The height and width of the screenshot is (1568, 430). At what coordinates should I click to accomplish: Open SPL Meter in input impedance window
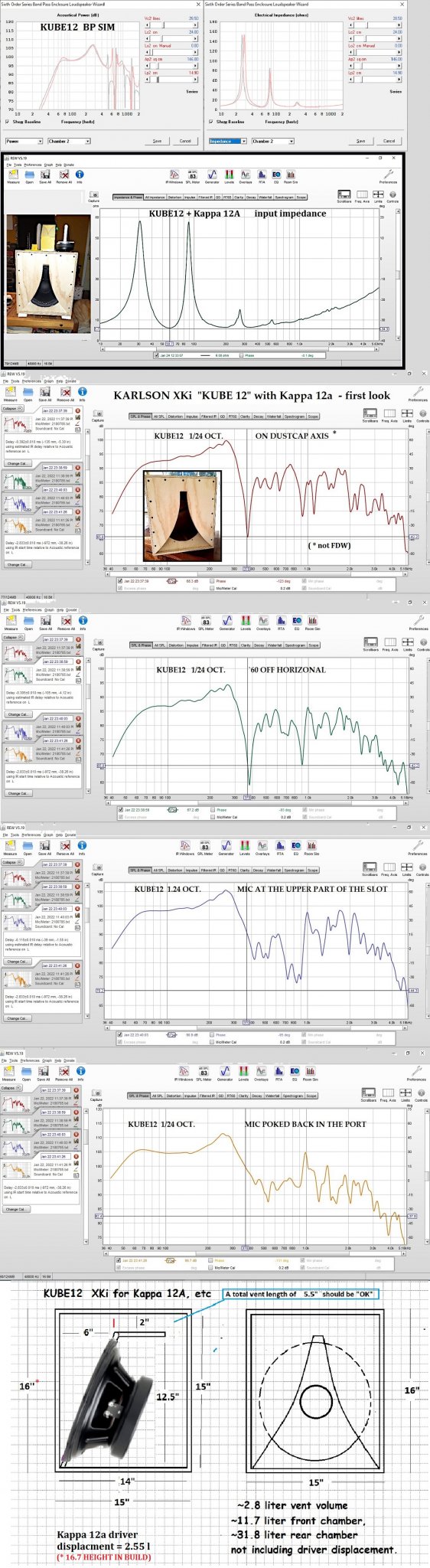tap(194, 176)
